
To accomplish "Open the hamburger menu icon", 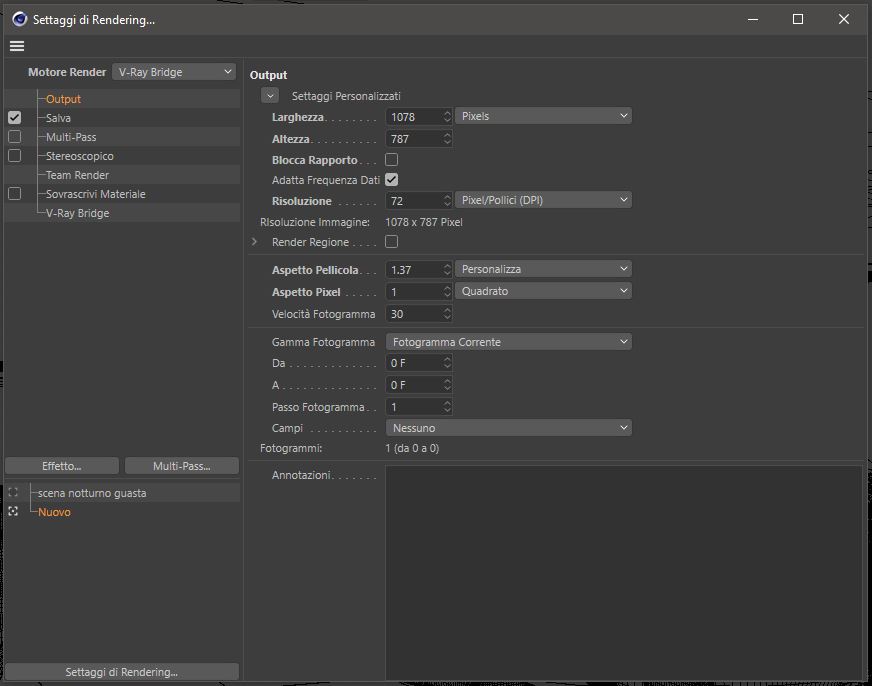I will [x=17, y=46].
